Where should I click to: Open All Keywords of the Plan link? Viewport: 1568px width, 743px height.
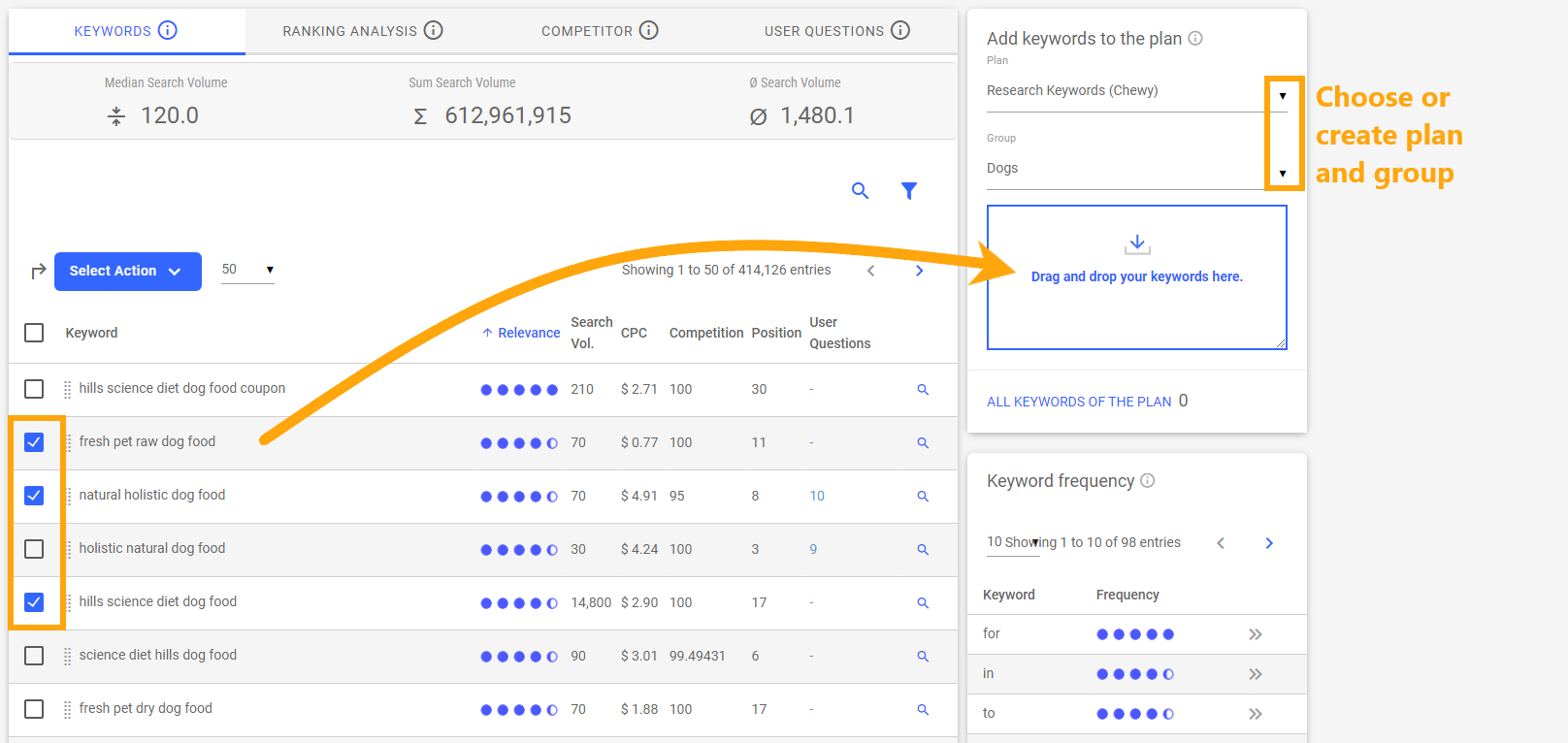(x=1079, y=402)
